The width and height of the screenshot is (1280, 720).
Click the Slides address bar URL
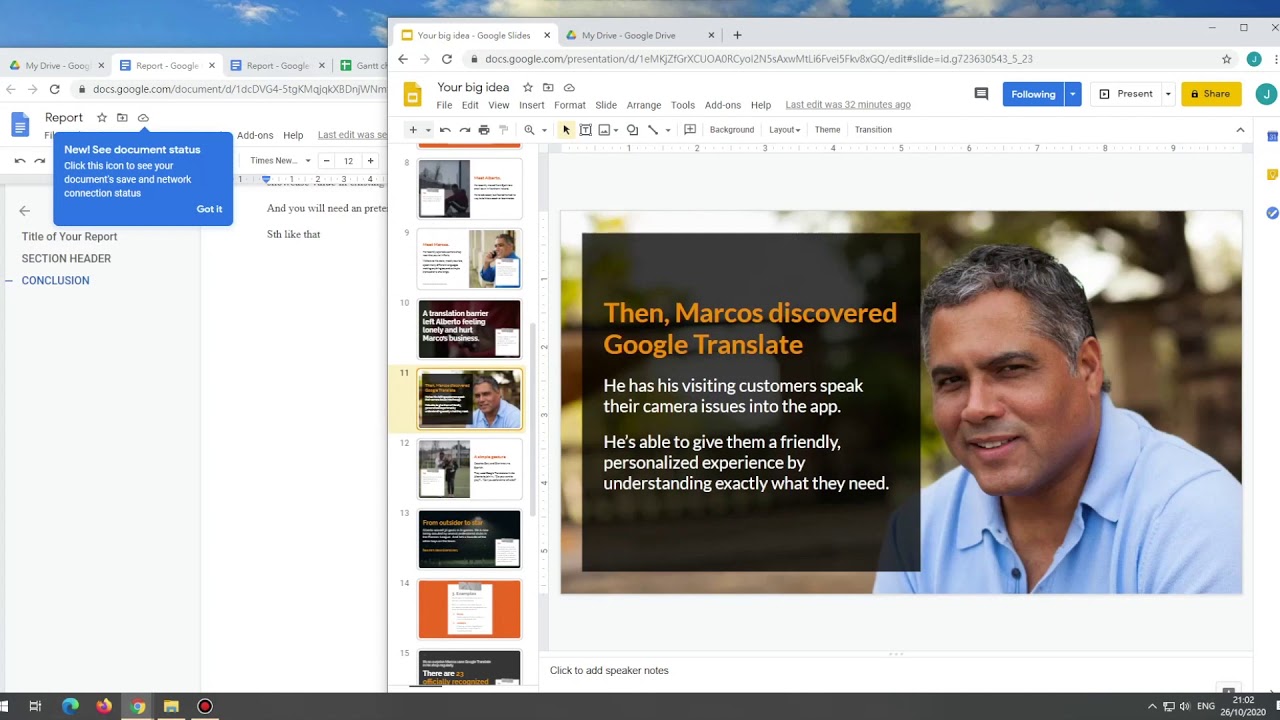click(x=758, y=59)
